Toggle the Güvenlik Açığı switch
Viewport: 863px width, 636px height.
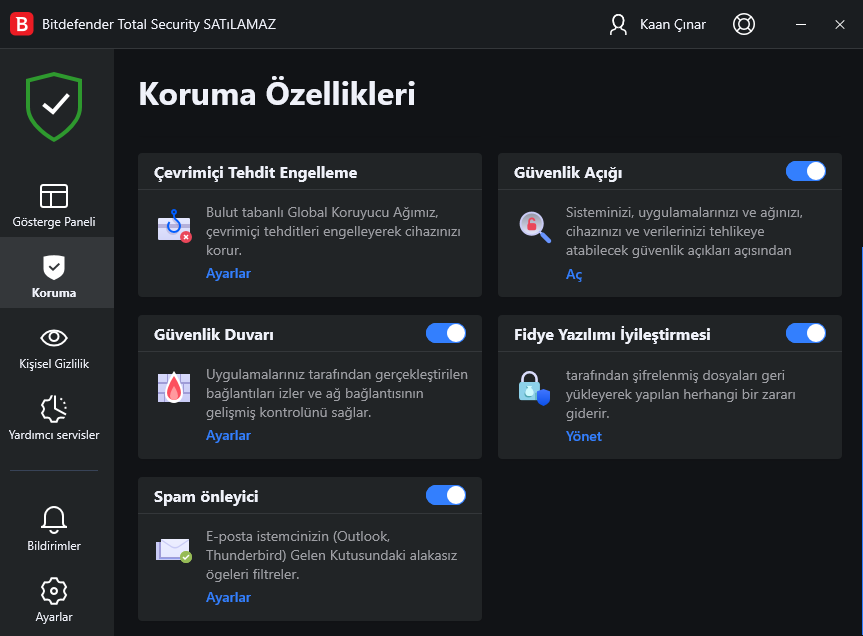click(x=806, y=171)
